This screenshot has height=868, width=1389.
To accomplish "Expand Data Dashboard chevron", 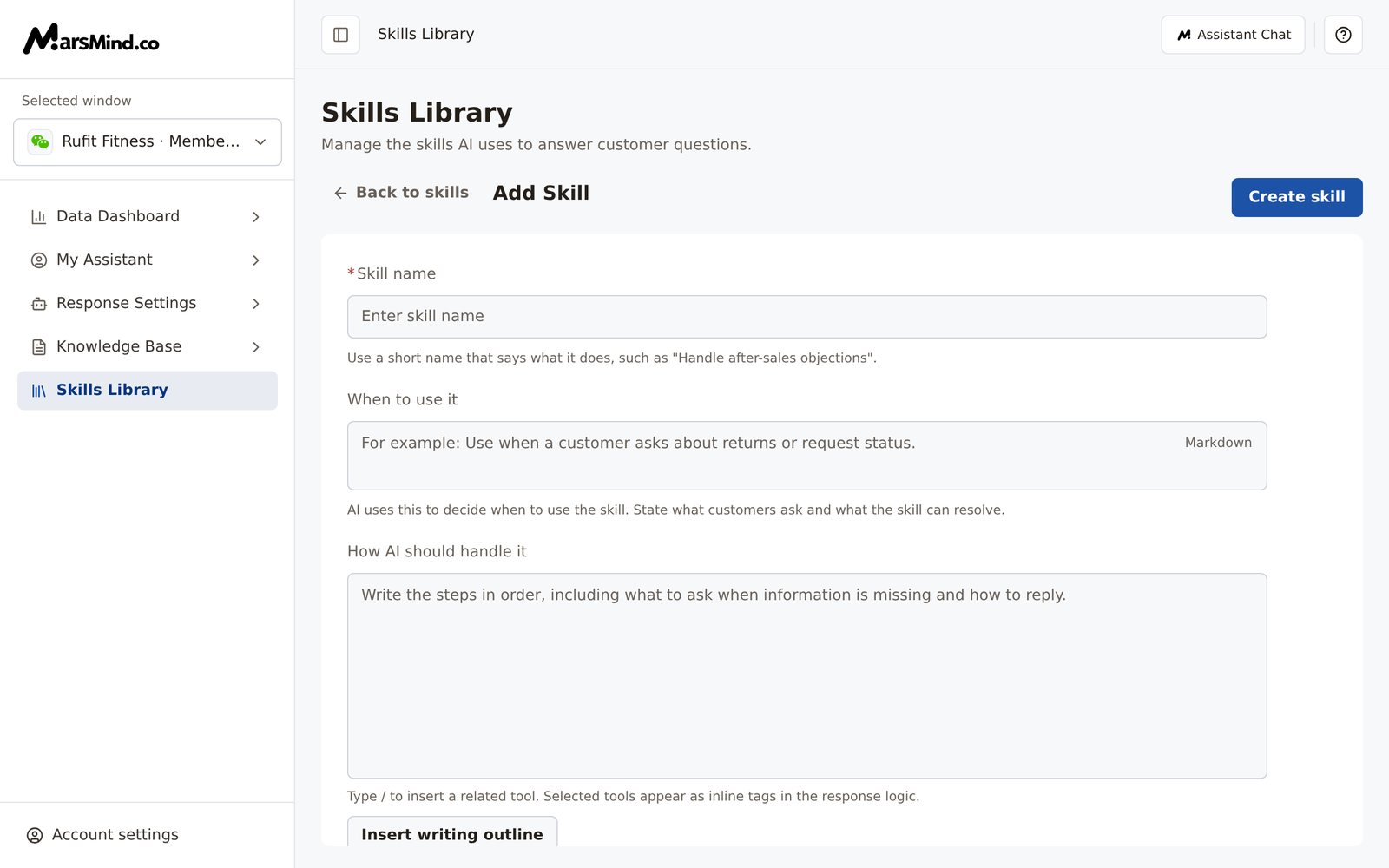I will point(256,217).
